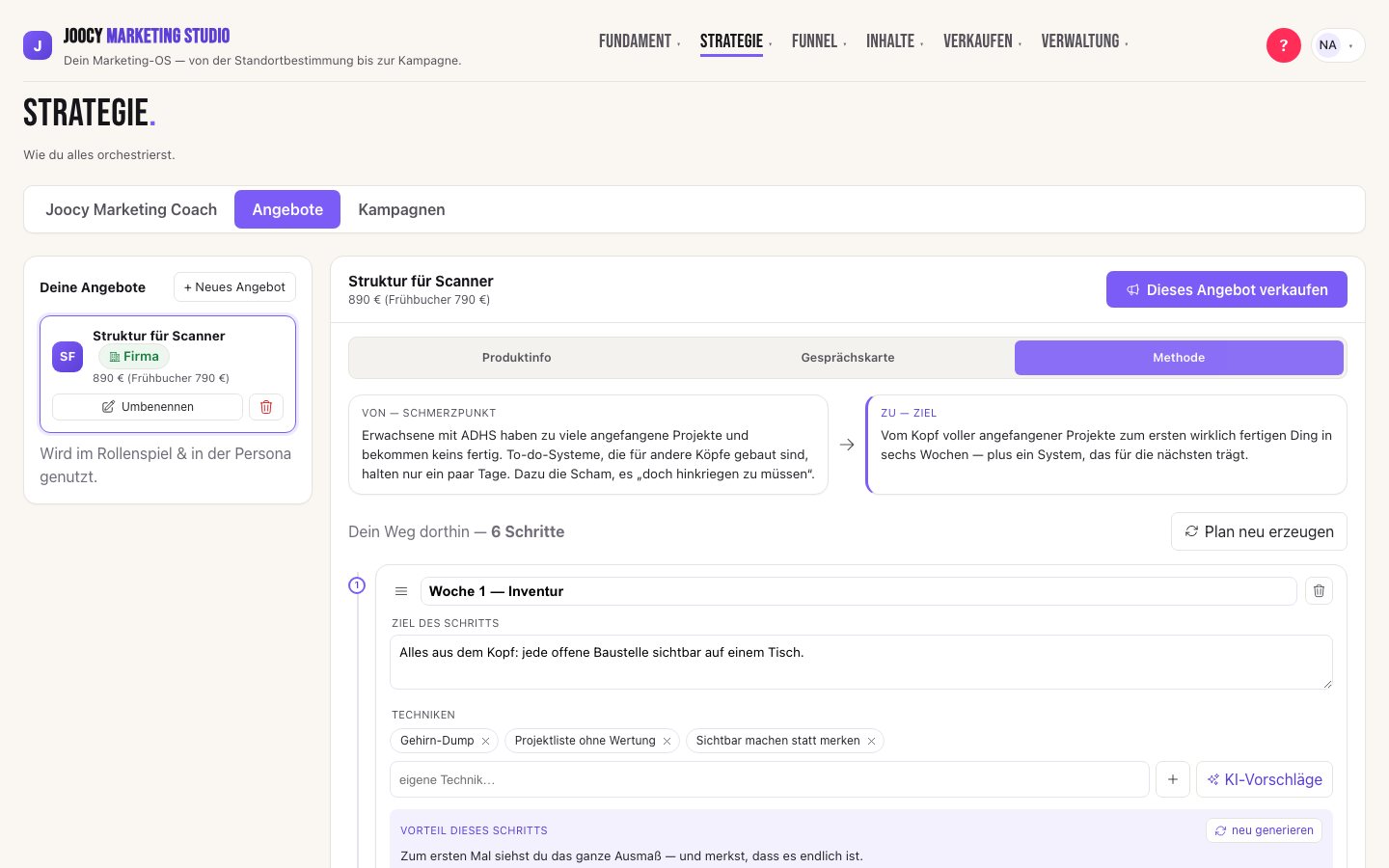Screen dimensions: 1389x868
Task: Open the Produktinfo tab
Action: pos(517,358)
